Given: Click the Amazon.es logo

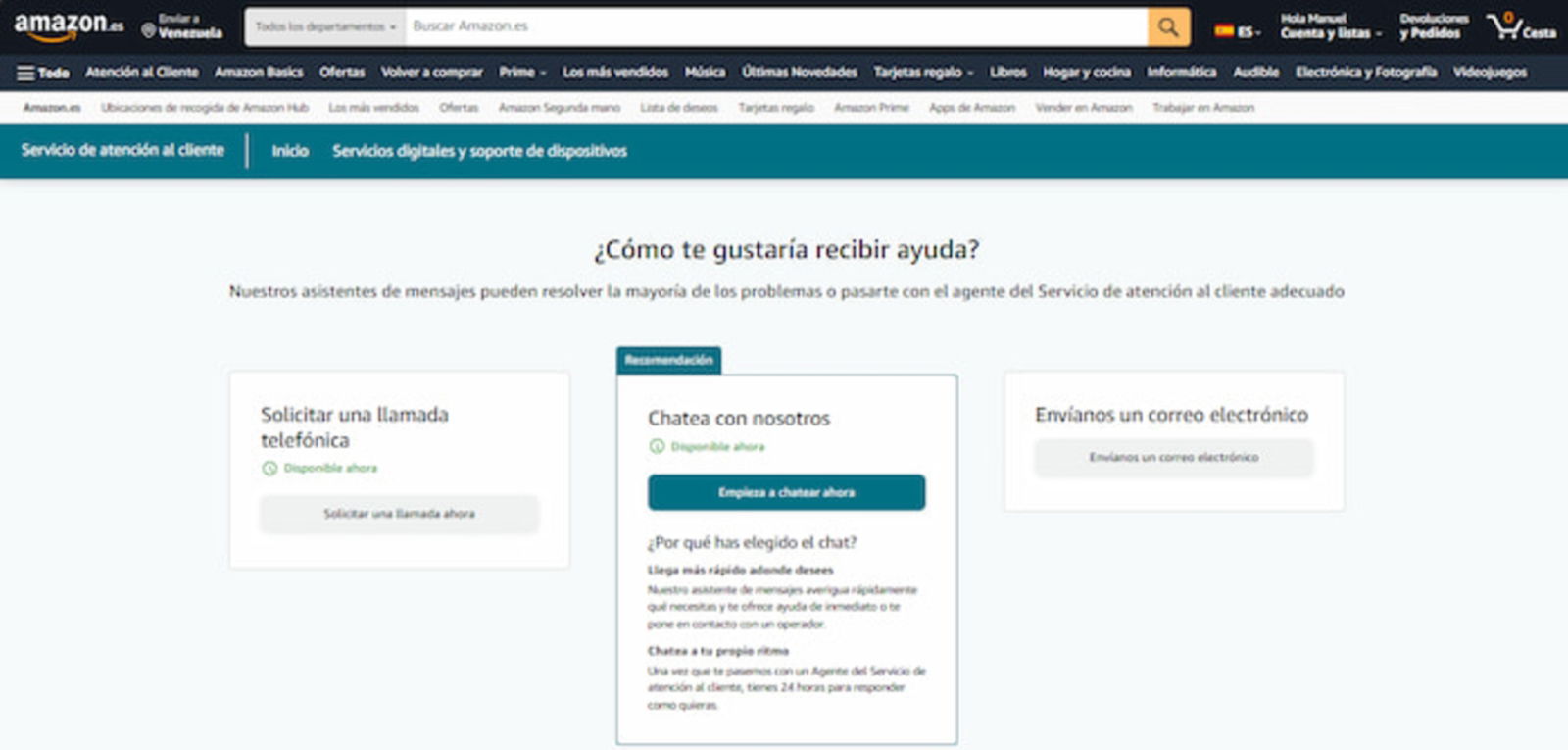Looking at the screenshot, I should (x=69, y=26).
